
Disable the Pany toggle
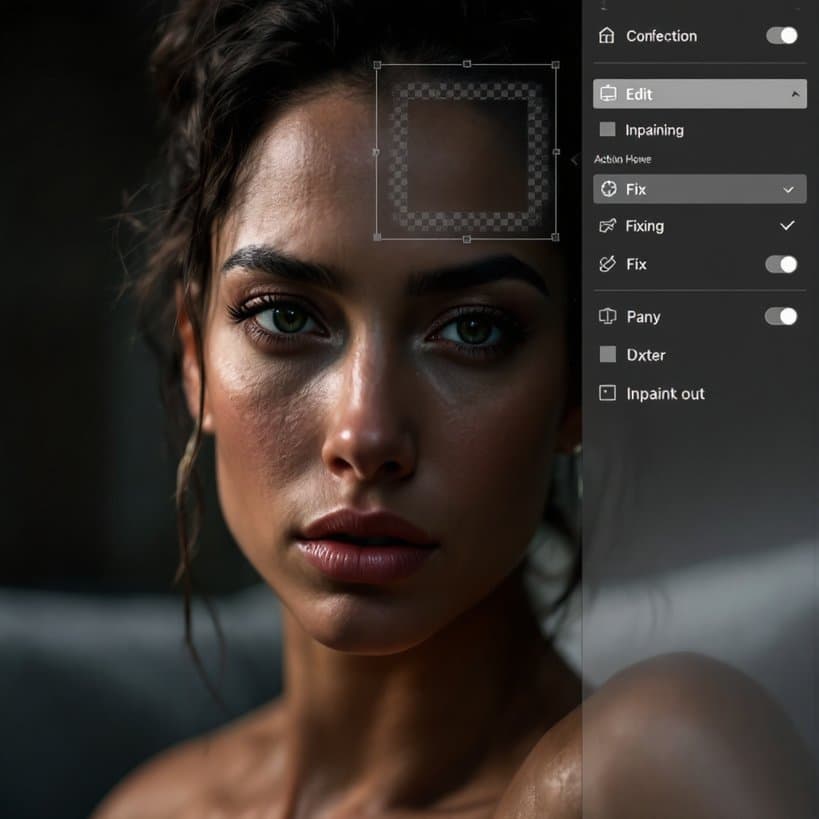pyautogui.click(x=781, y=316)
